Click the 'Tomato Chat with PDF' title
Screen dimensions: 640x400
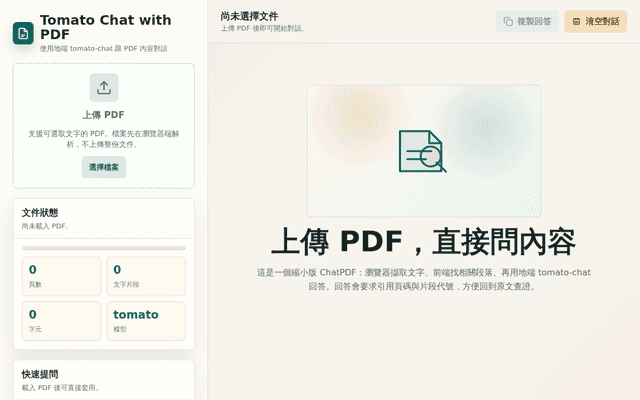[x=106, y=27]
